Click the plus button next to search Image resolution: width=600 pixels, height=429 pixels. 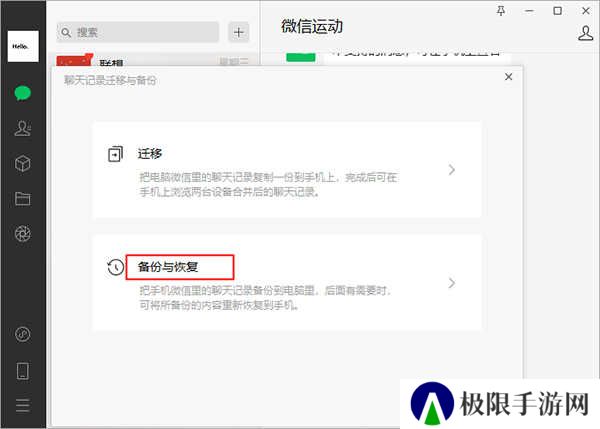tap(239, 32)
